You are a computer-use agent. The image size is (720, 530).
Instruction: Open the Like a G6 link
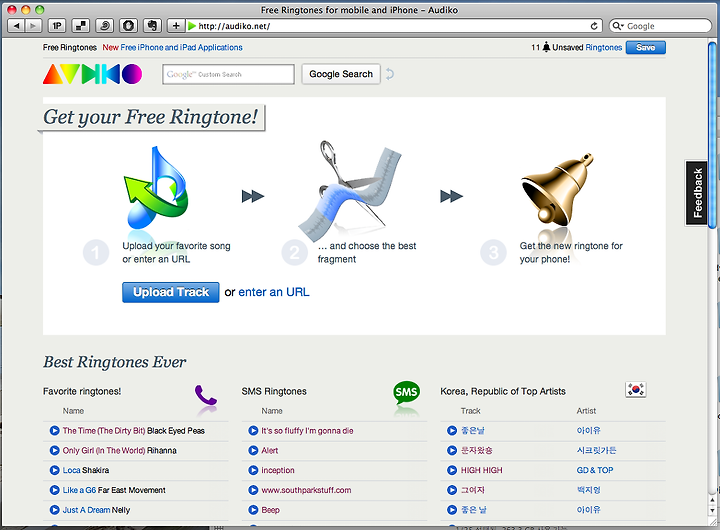tap(79, 490)
